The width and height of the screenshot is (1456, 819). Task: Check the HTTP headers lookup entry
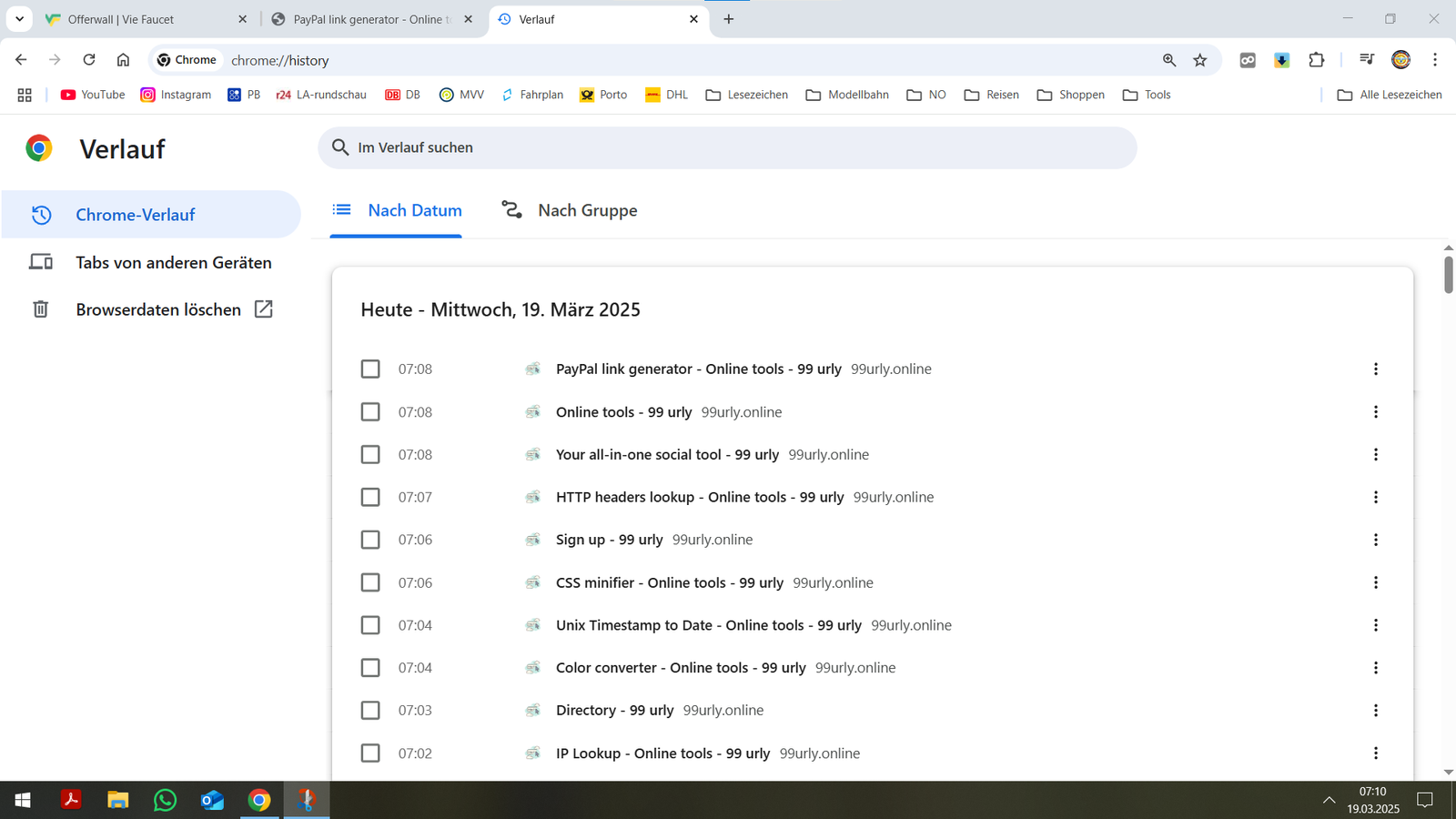pos(370,497)
